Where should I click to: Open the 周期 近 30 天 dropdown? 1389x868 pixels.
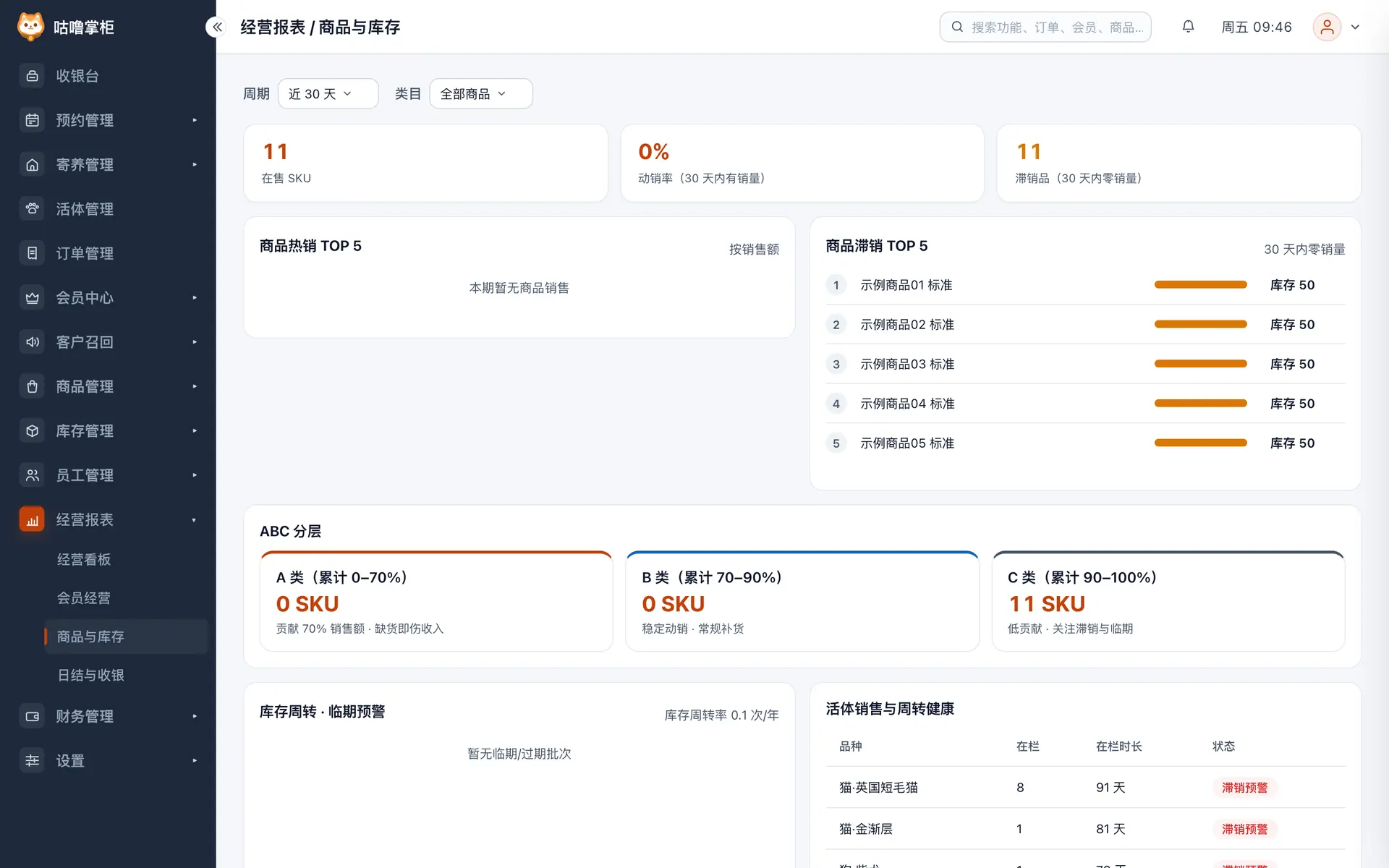pos(328,94)
